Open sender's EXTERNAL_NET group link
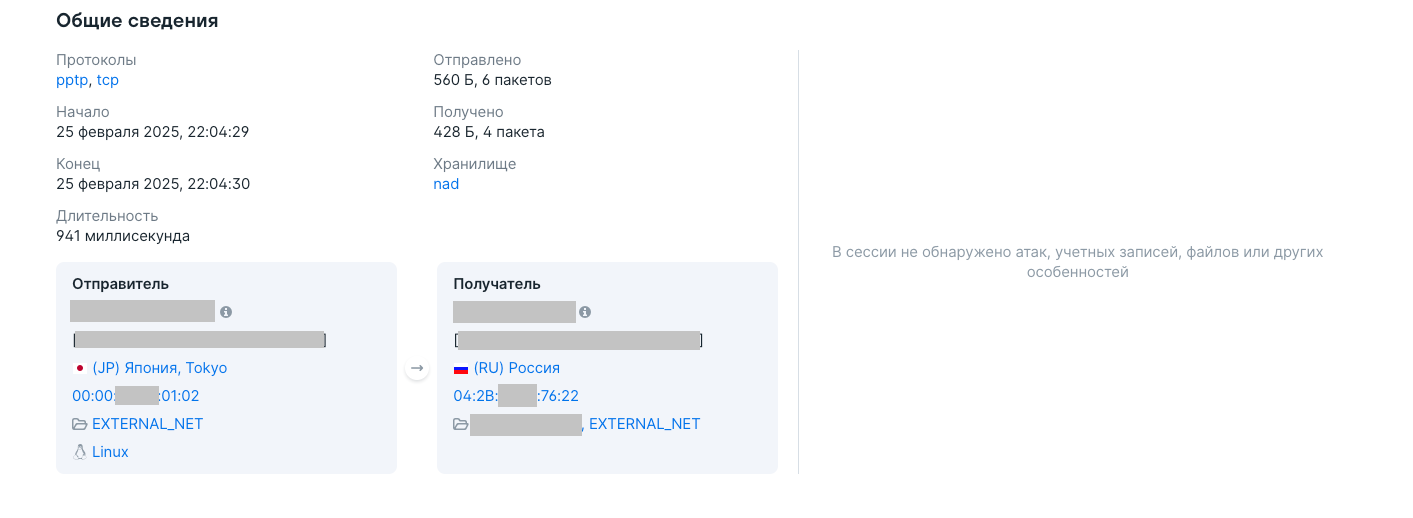The width and height of the screenshot is (1413, 518). click(x=148, y=424)
